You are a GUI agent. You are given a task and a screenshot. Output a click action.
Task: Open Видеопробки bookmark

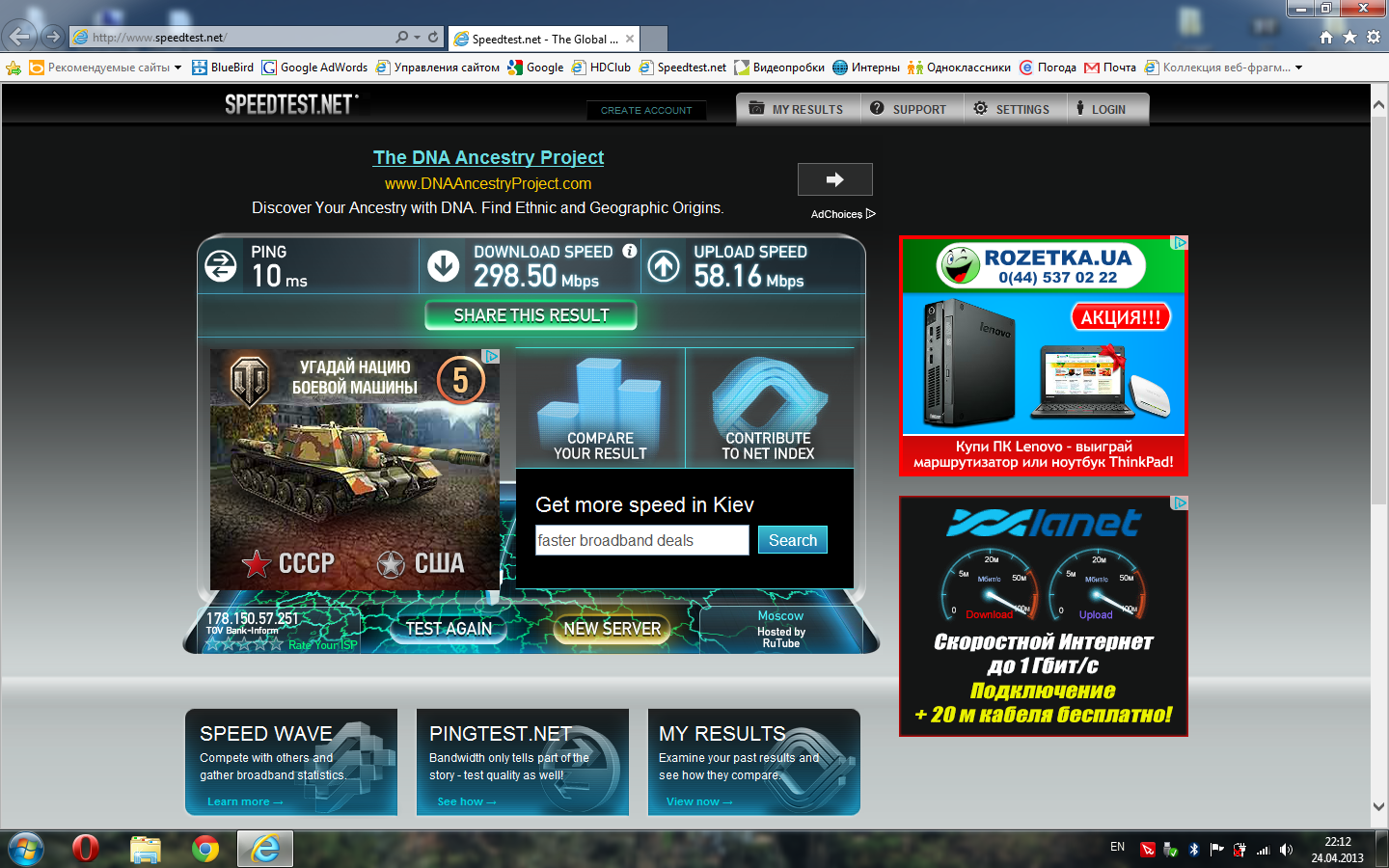(779, 68)
